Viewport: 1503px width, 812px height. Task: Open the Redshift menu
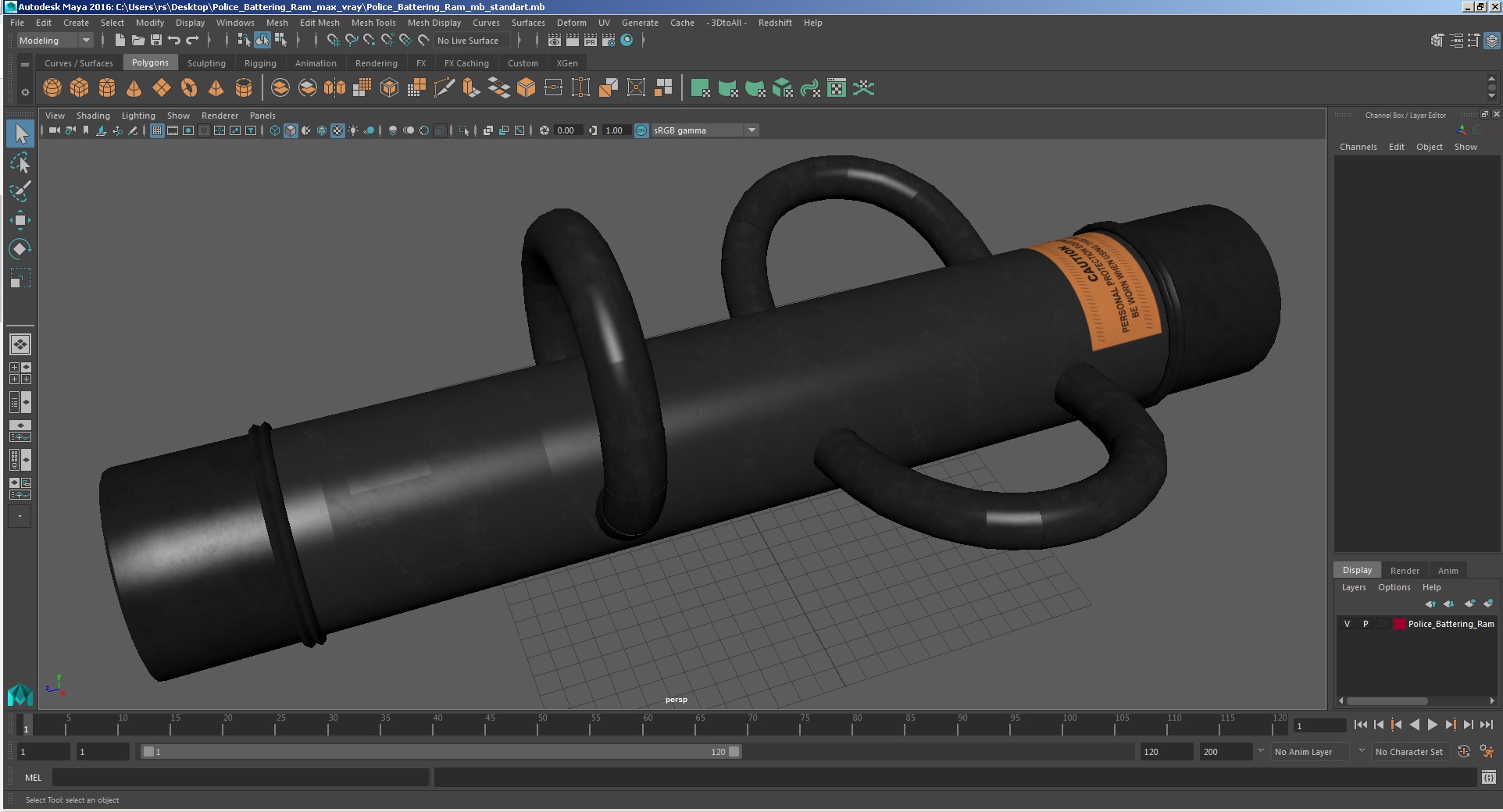pos(775,23)
